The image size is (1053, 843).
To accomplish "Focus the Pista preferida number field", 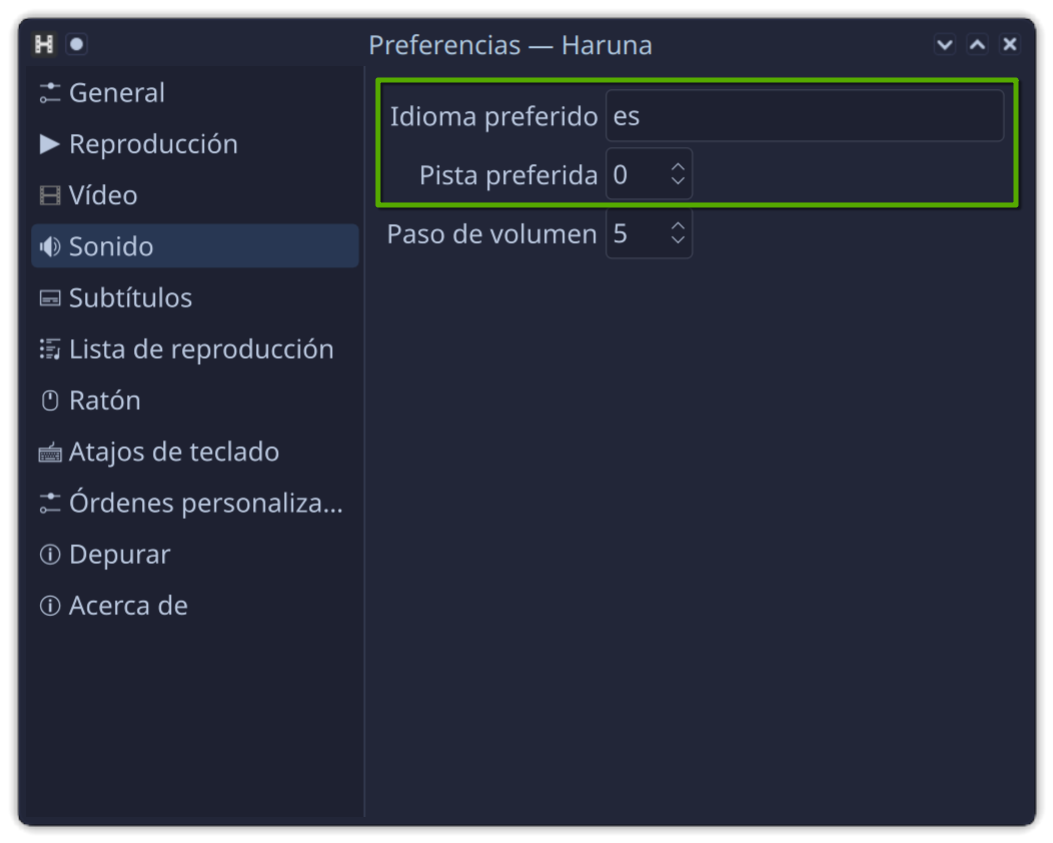I will click(635, 175).
